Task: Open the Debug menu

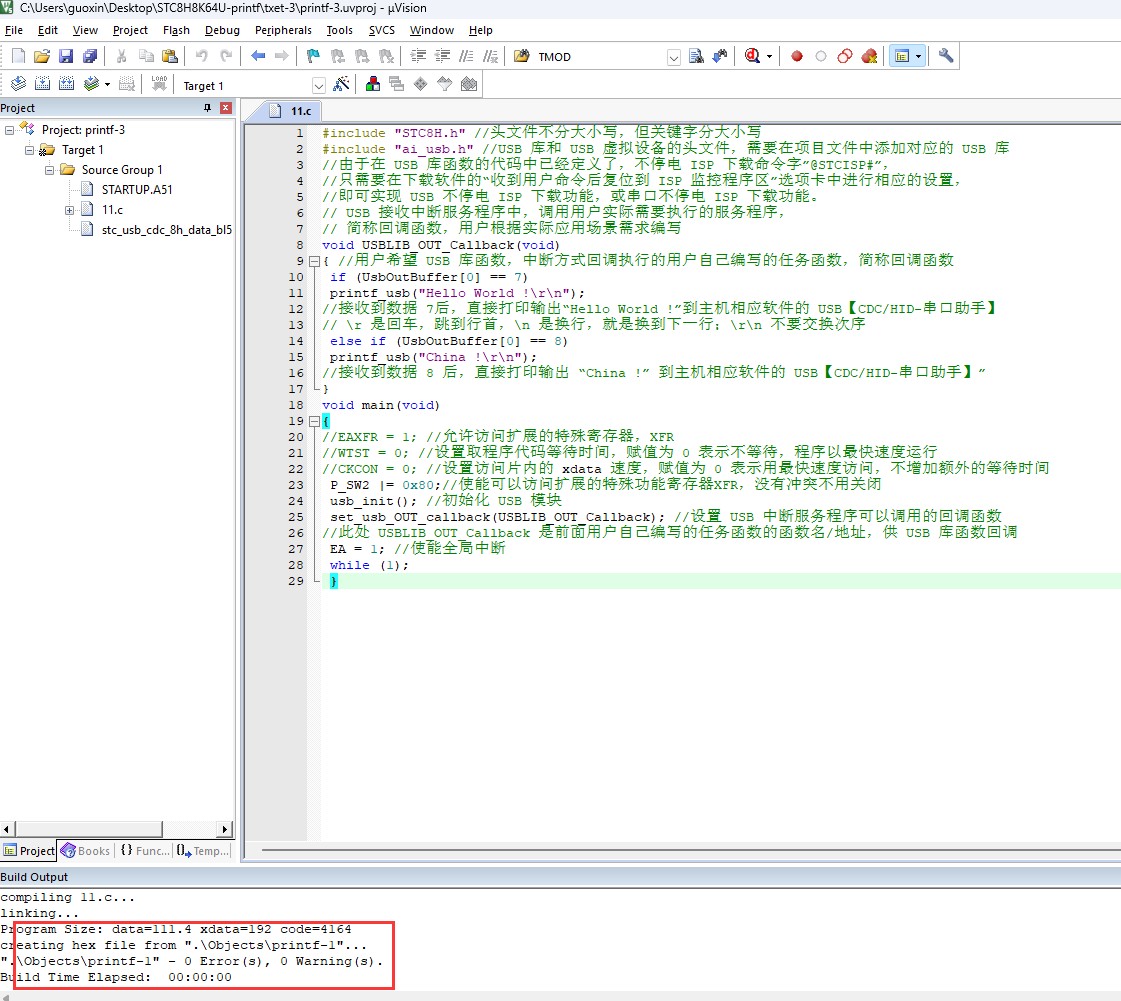Action: (x=222, y=30)
